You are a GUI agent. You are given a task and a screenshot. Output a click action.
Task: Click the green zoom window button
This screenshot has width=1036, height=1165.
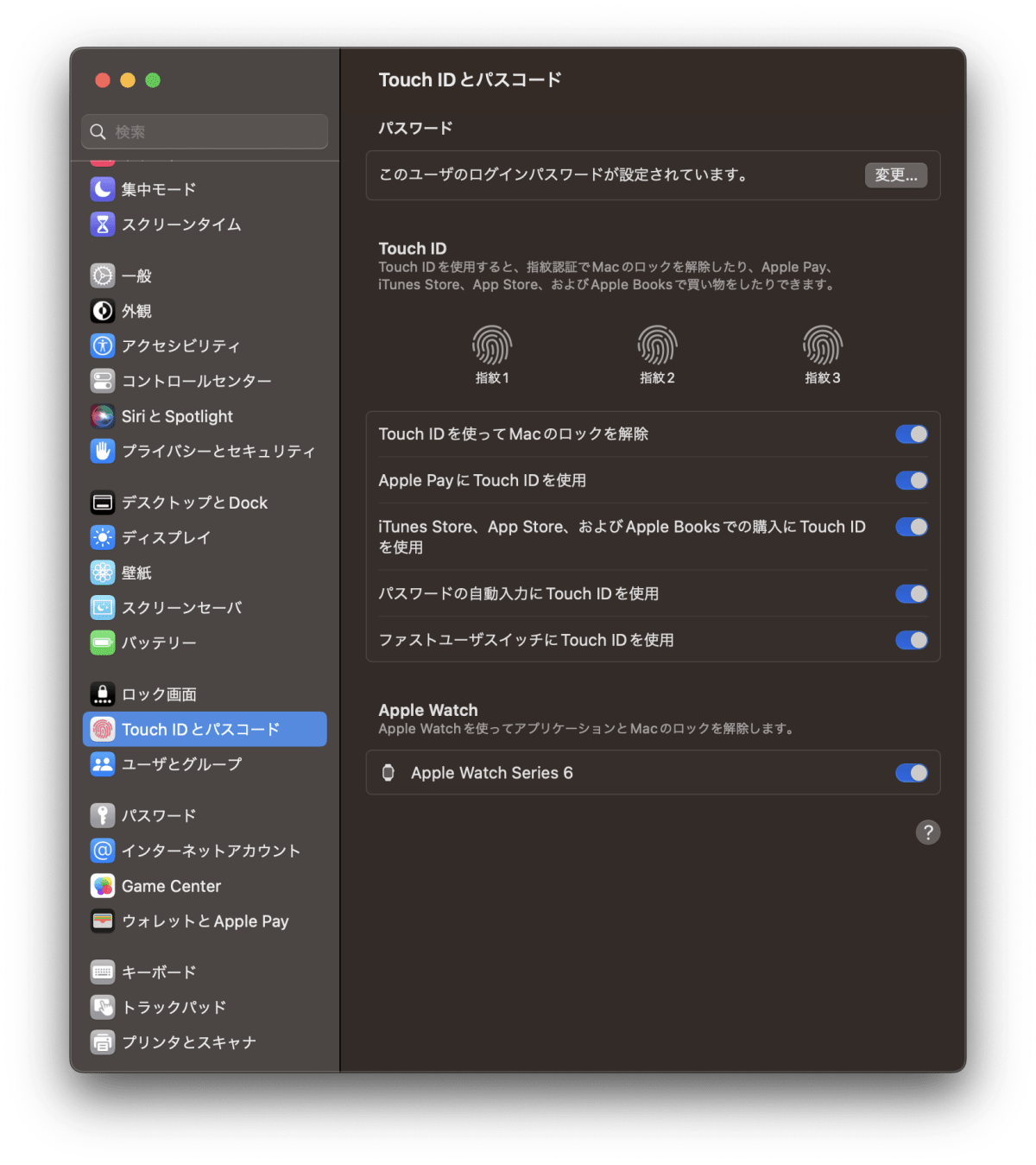click(x=153, y=80)
